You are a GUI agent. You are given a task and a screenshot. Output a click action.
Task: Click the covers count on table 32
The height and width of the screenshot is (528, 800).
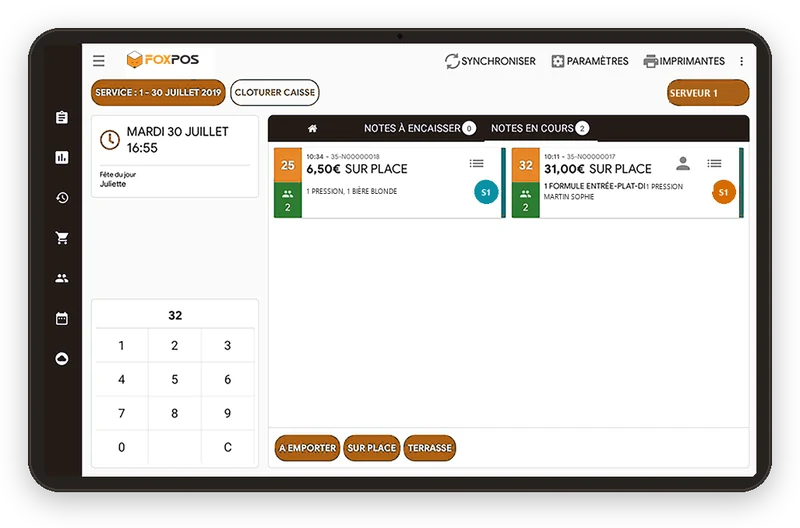tap(526, 200)
